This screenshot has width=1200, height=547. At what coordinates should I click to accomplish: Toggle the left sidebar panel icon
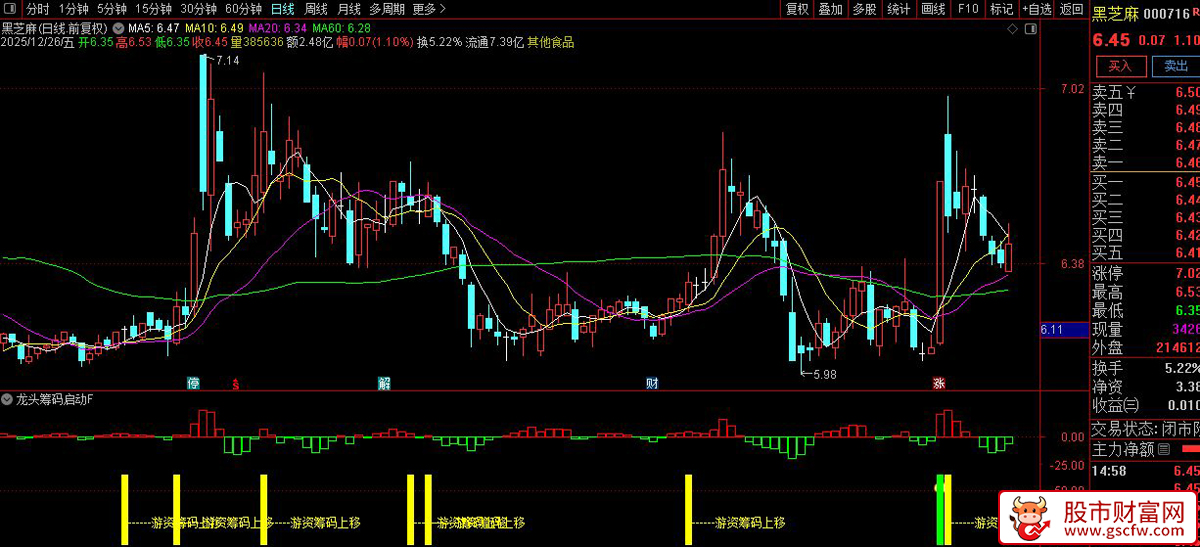pyautogui.click(x=12, y=9)
